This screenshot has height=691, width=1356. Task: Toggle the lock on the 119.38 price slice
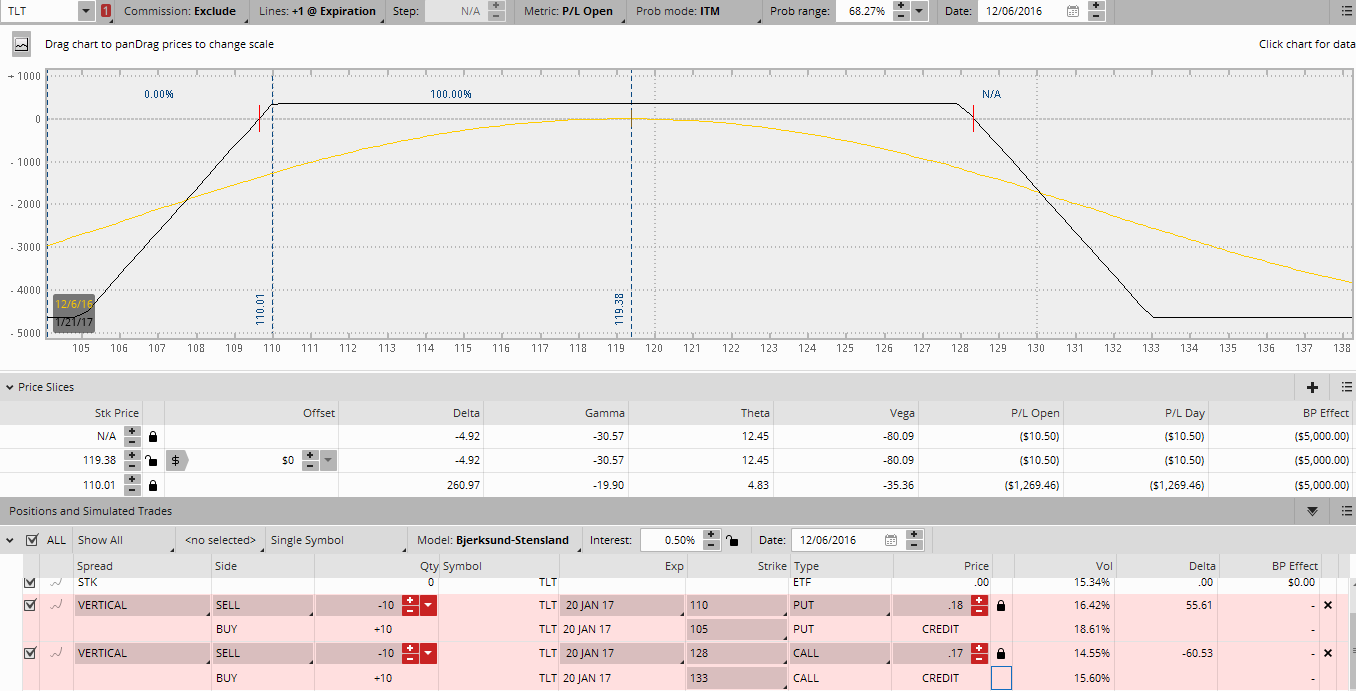tap(153, 461)
